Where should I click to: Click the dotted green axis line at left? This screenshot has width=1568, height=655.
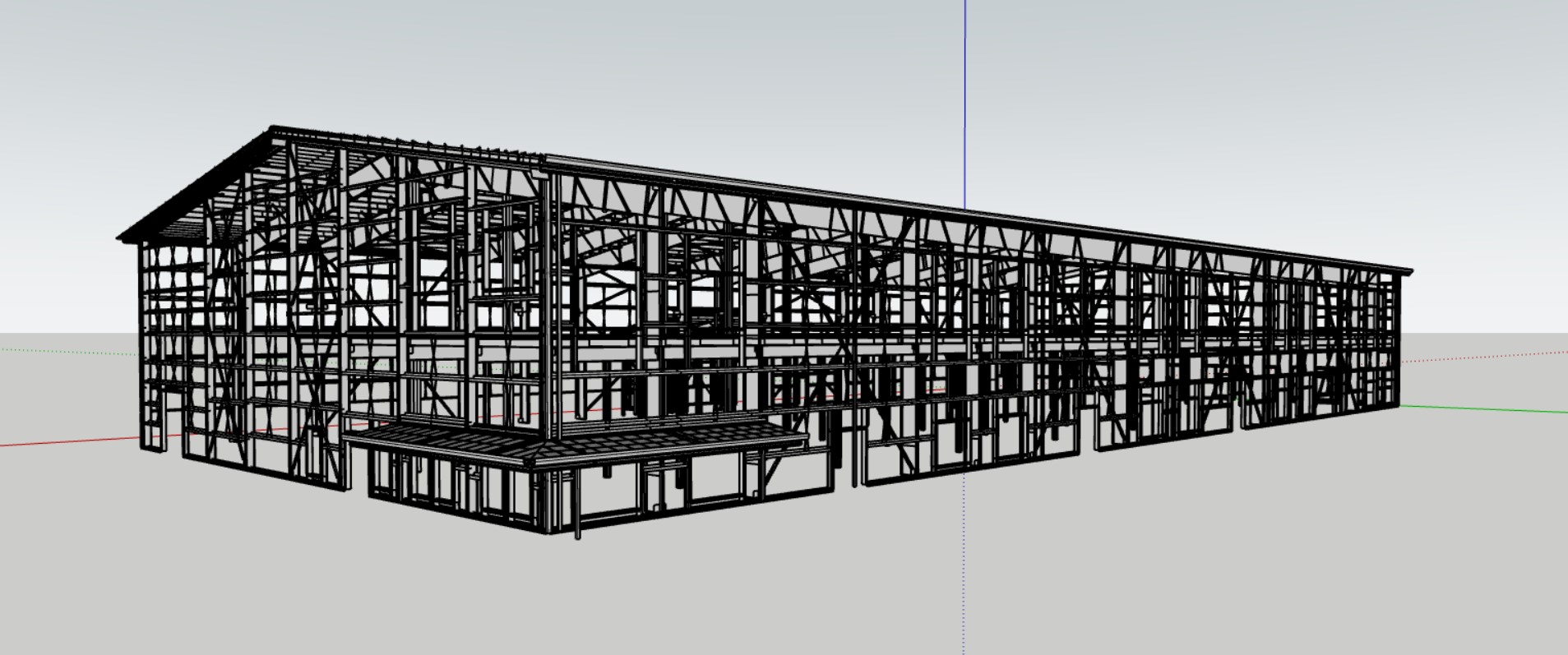(x=66, y=351)
